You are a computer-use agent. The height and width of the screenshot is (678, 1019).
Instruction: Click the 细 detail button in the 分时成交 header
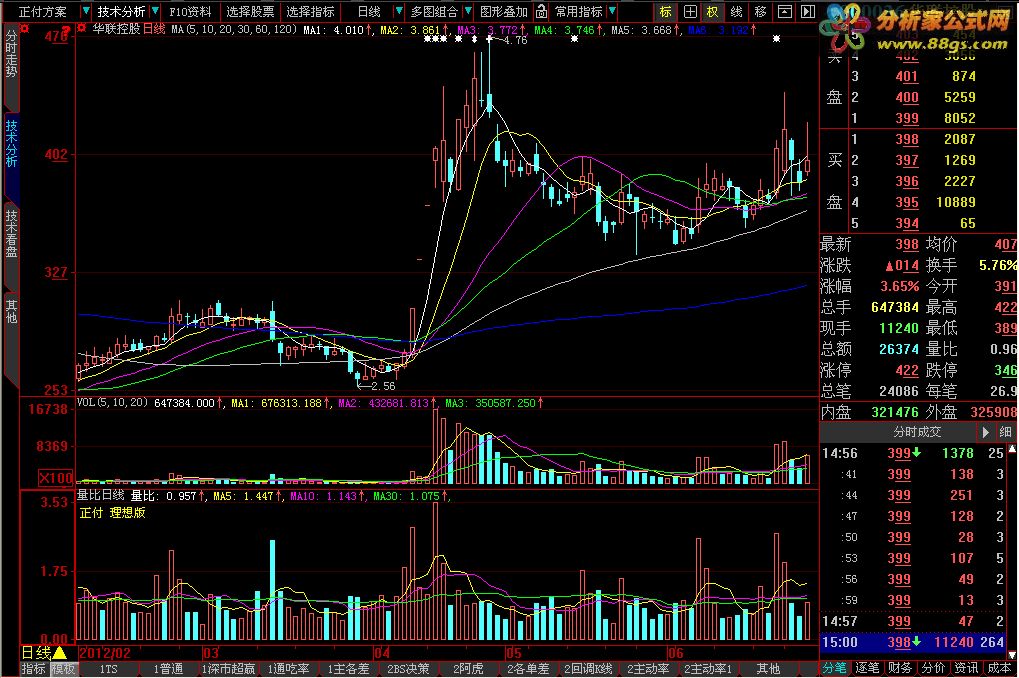coord(1005,432)
